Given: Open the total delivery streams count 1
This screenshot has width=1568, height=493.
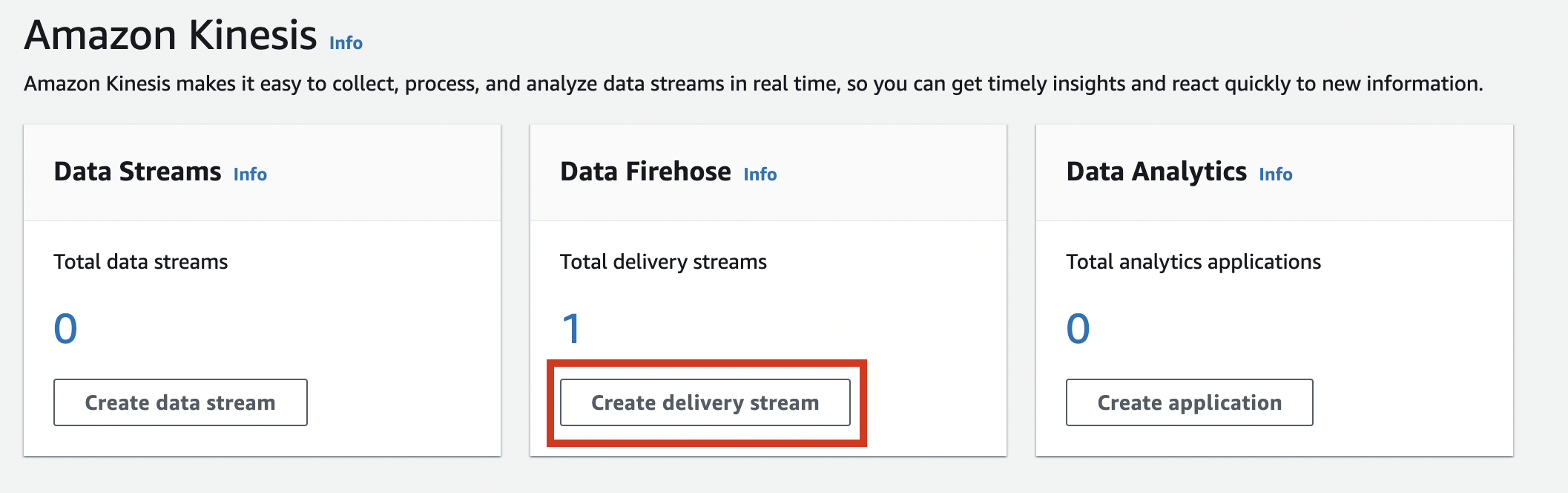Looking at the screenshot, I should [571, 329].
